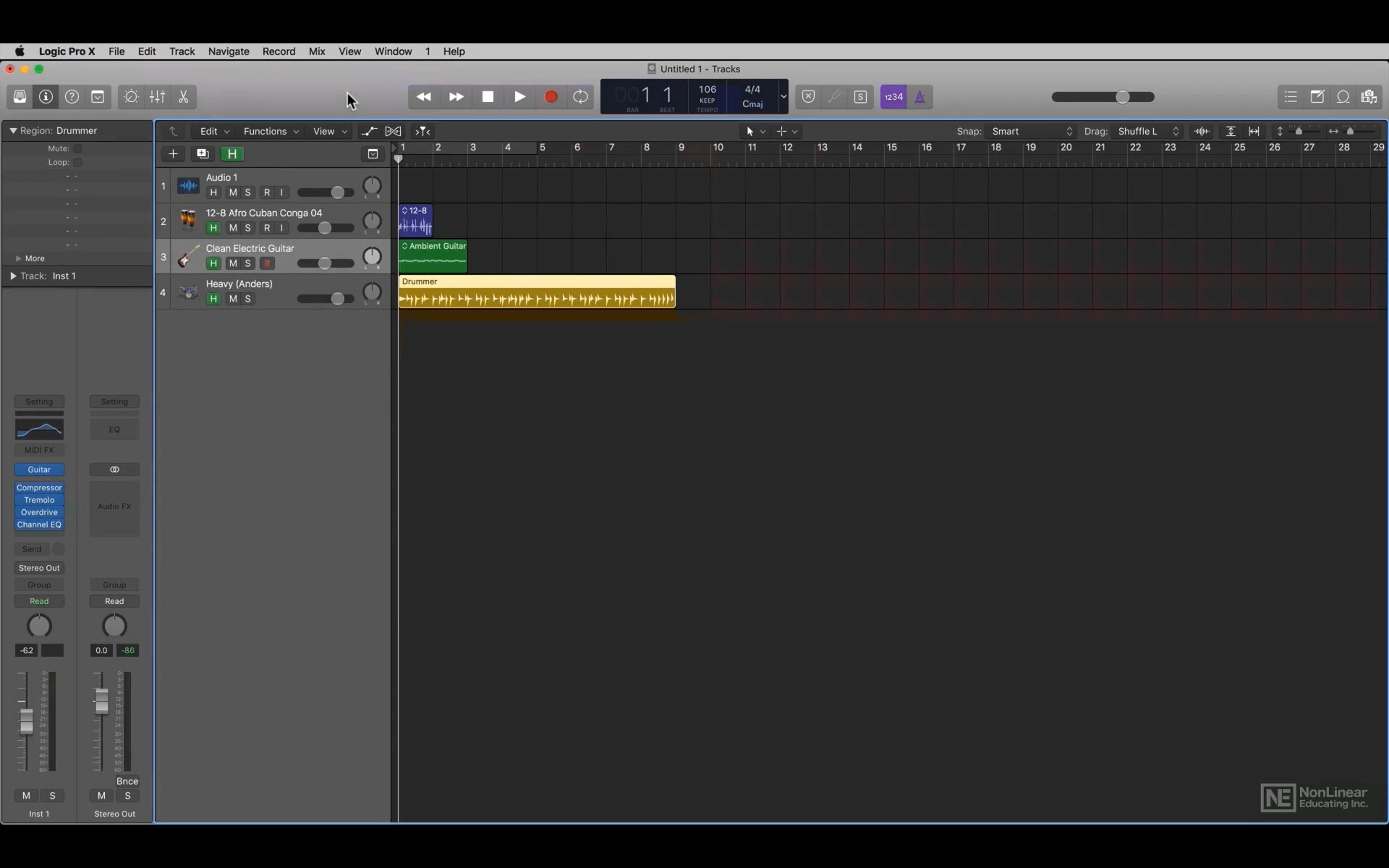
Task: Click the Record transport button
Action: 551,97
